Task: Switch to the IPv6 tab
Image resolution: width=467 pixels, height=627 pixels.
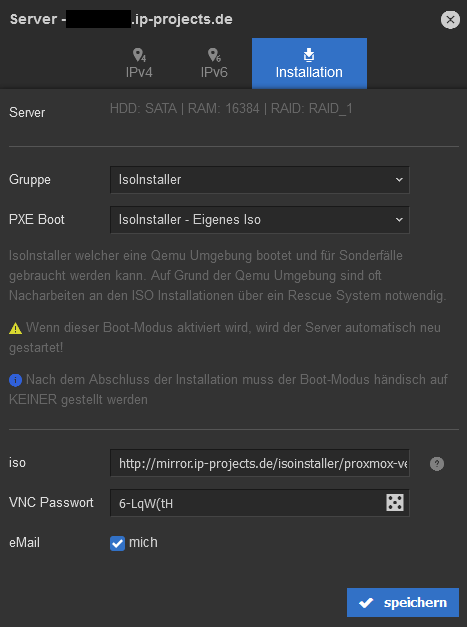Action: pyautogui.click(x=214, y=63)
